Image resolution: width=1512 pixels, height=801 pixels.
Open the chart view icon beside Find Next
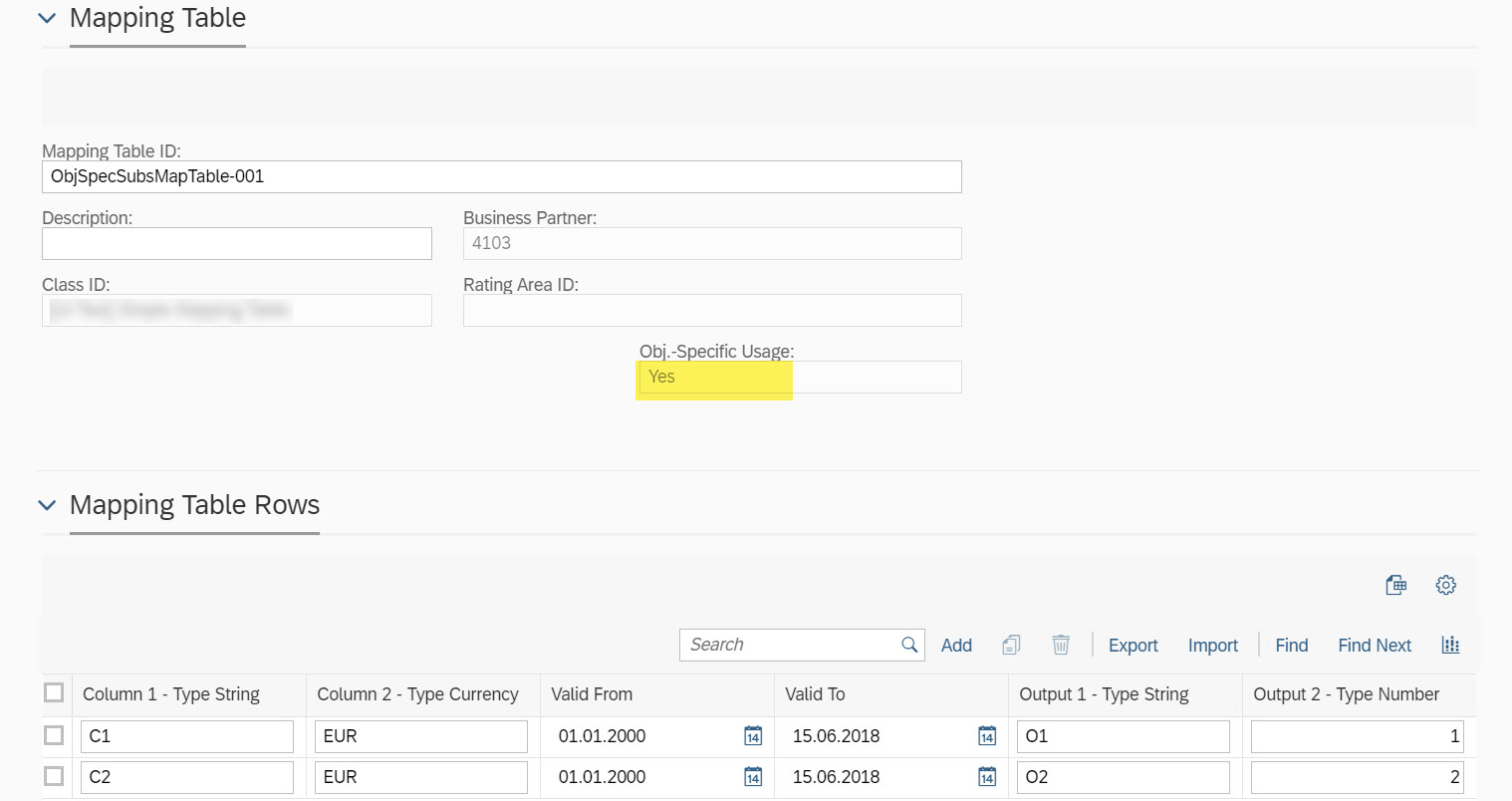1450,645
